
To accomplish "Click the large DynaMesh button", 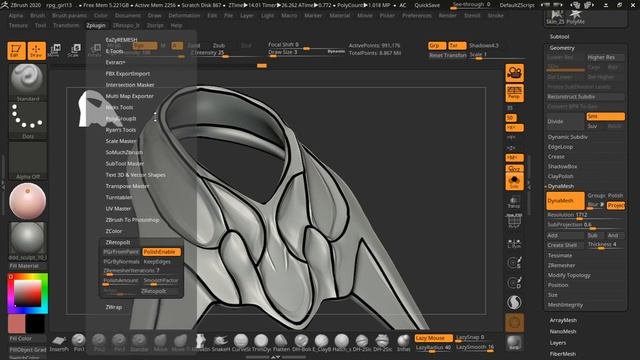I will pyautogui.click(x=565, y=201).
